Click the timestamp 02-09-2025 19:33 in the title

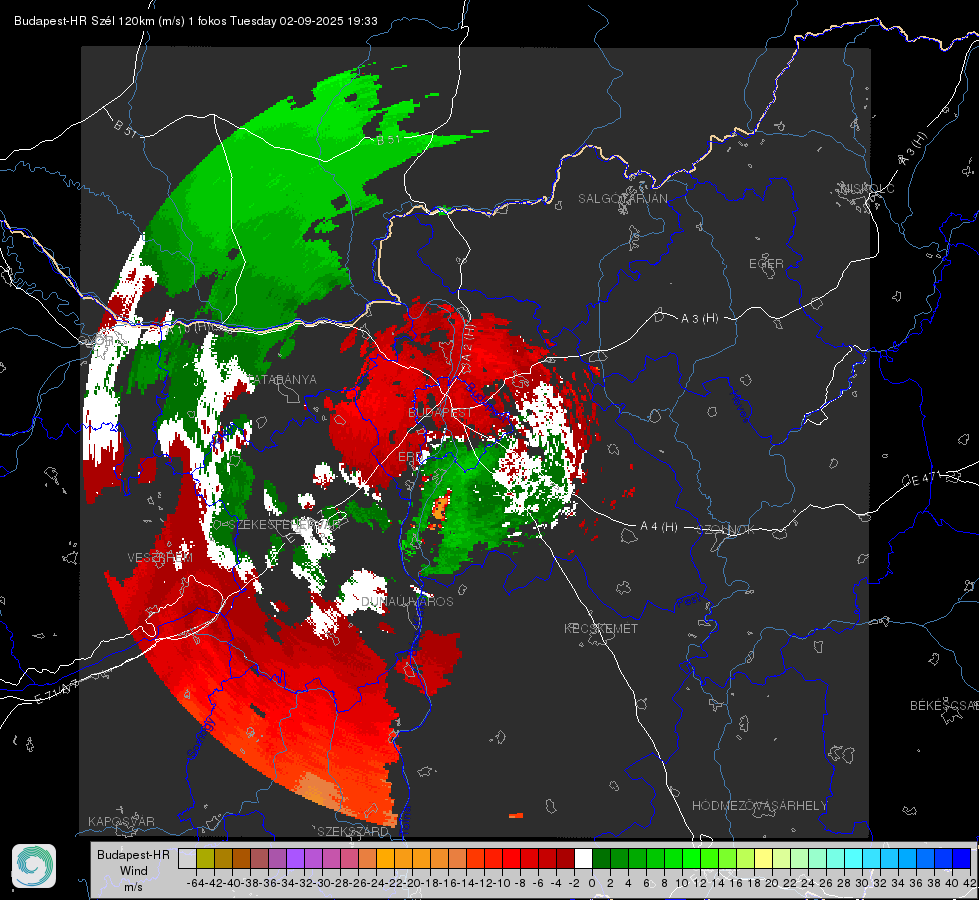(328, 21)
